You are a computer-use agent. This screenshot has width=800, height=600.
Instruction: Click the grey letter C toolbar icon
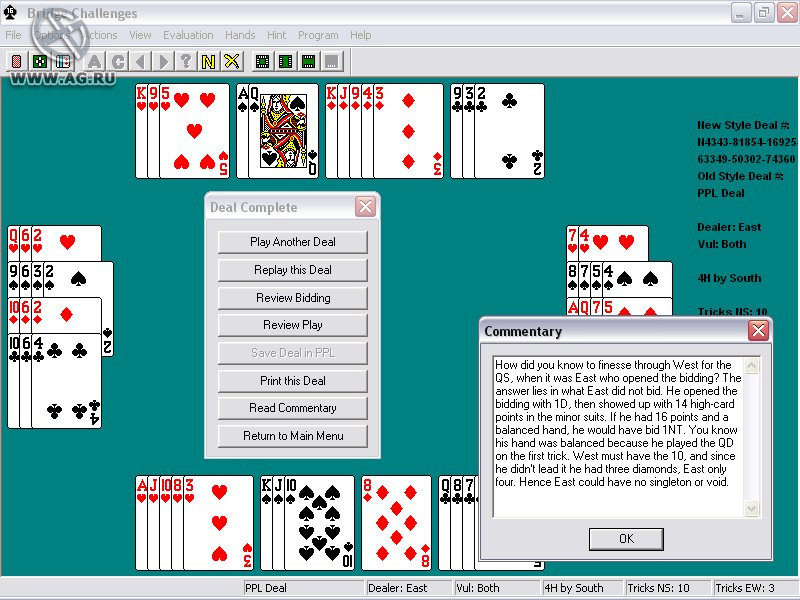(118, 62)
